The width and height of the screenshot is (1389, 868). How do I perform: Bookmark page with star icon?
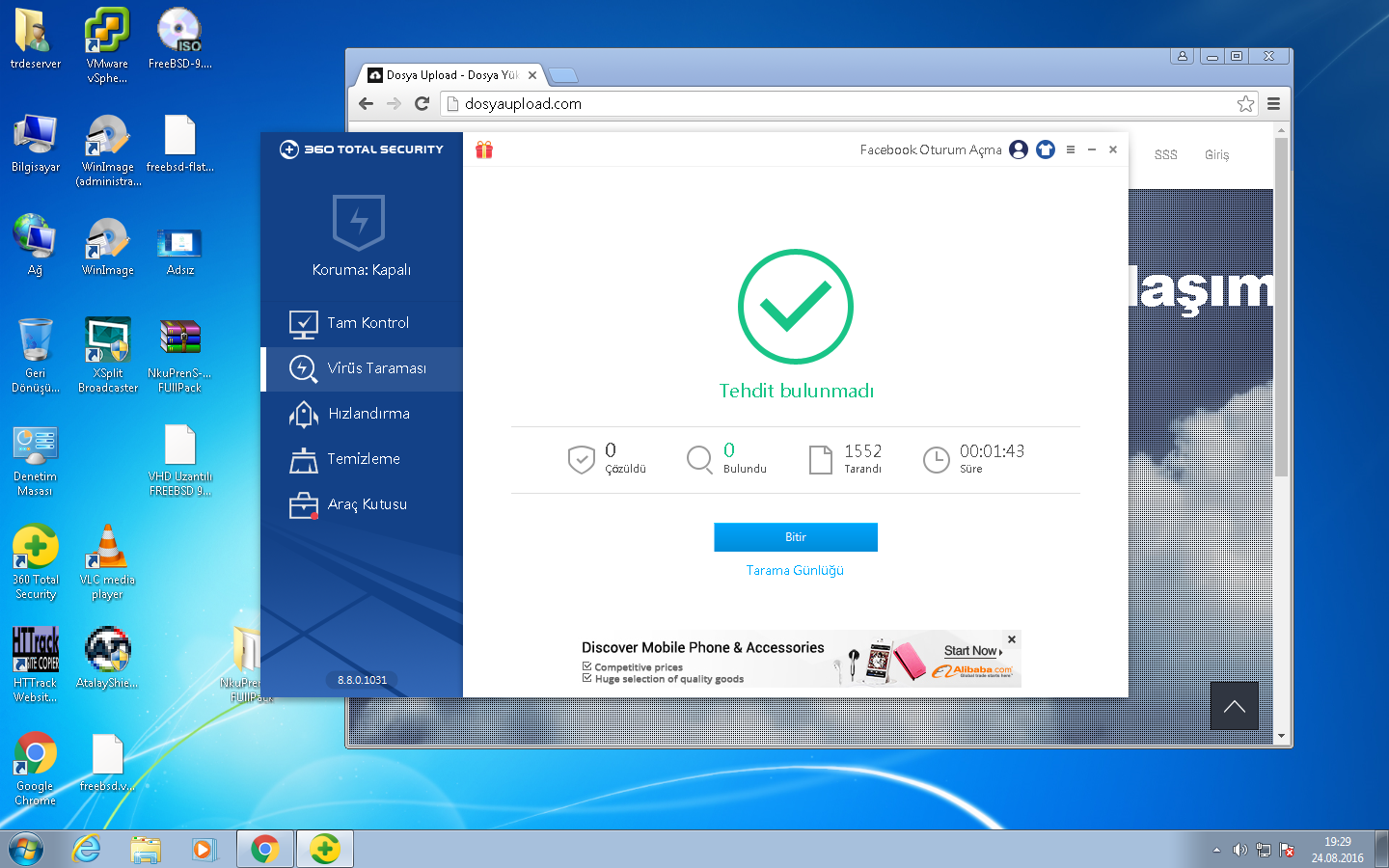click(1246, 103)
